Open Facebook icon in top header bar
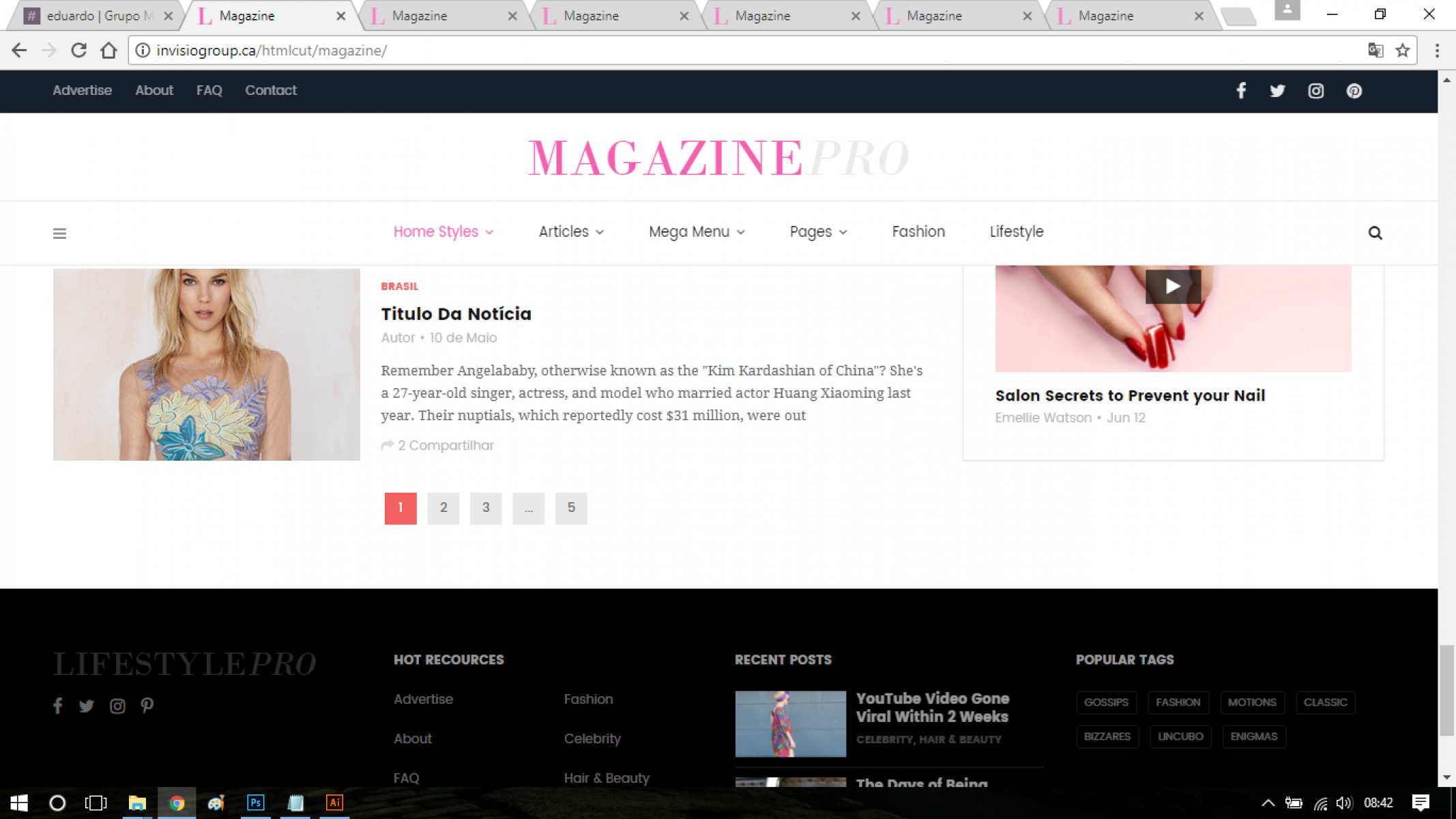The height and width of the screenshot is (819, 1456). [x=1241, y=91]
